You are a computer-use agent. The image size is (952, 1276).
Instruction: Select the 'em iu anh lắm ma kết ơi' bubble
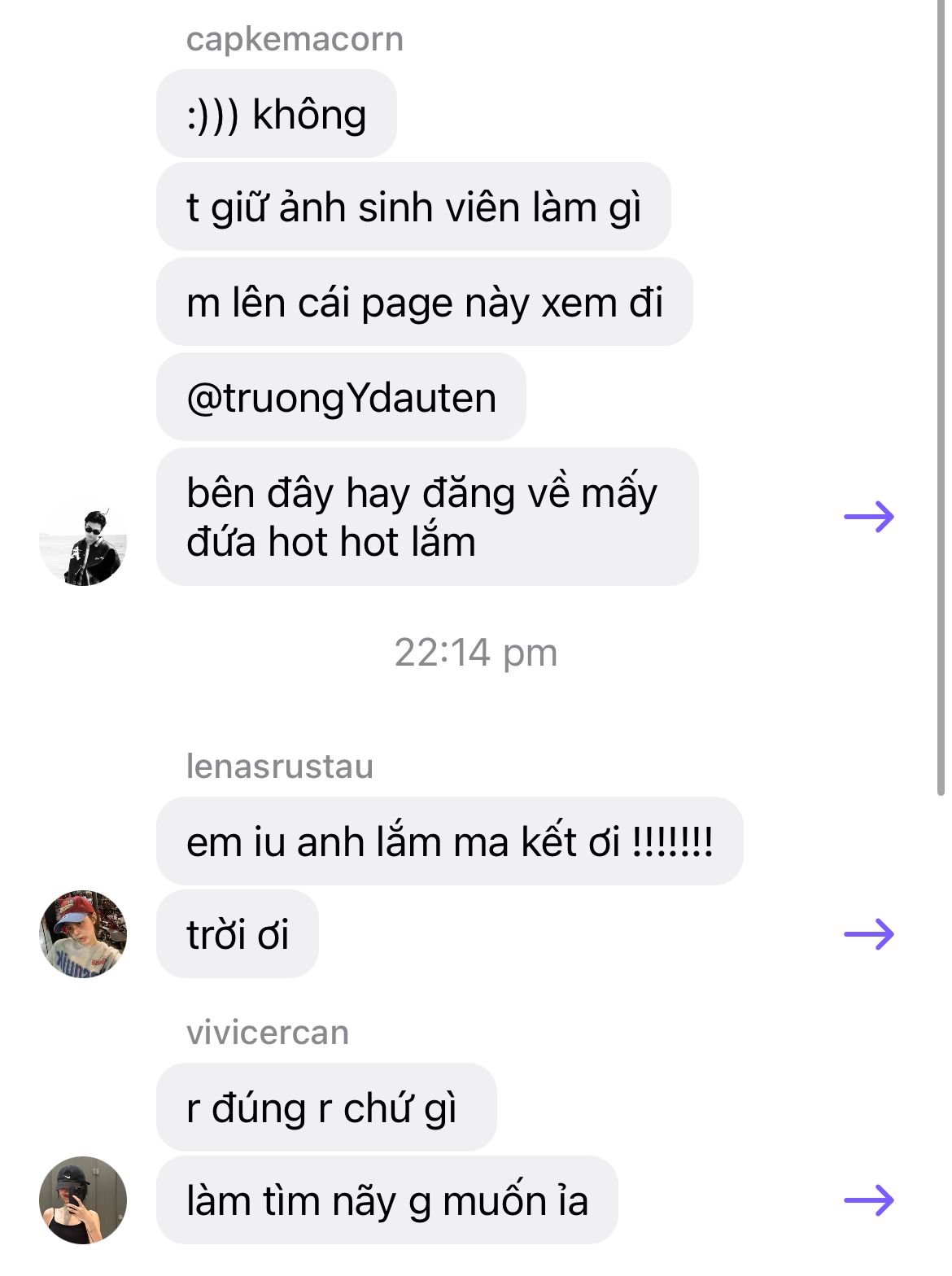[x=450, y=841]
